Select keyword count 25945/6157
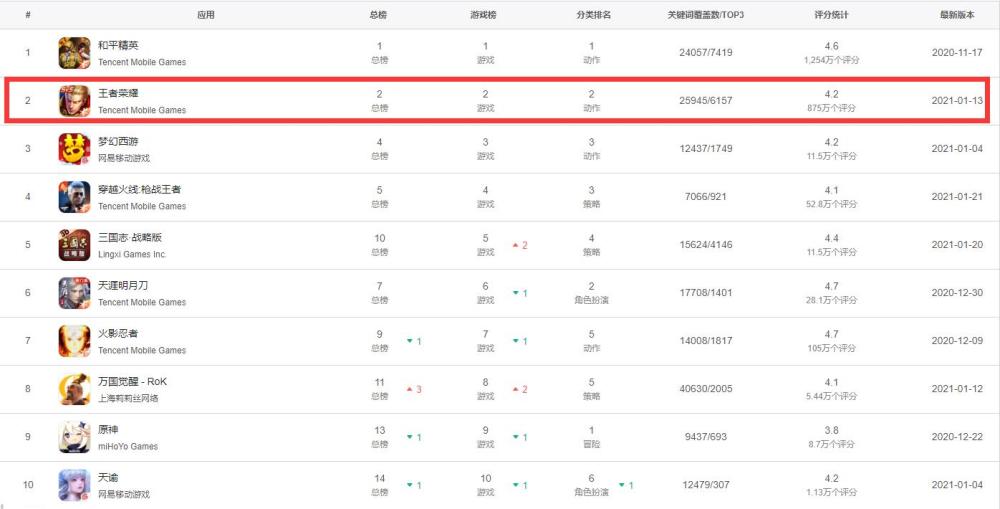This screenshot has height=509, width=1000. point(705,101)
